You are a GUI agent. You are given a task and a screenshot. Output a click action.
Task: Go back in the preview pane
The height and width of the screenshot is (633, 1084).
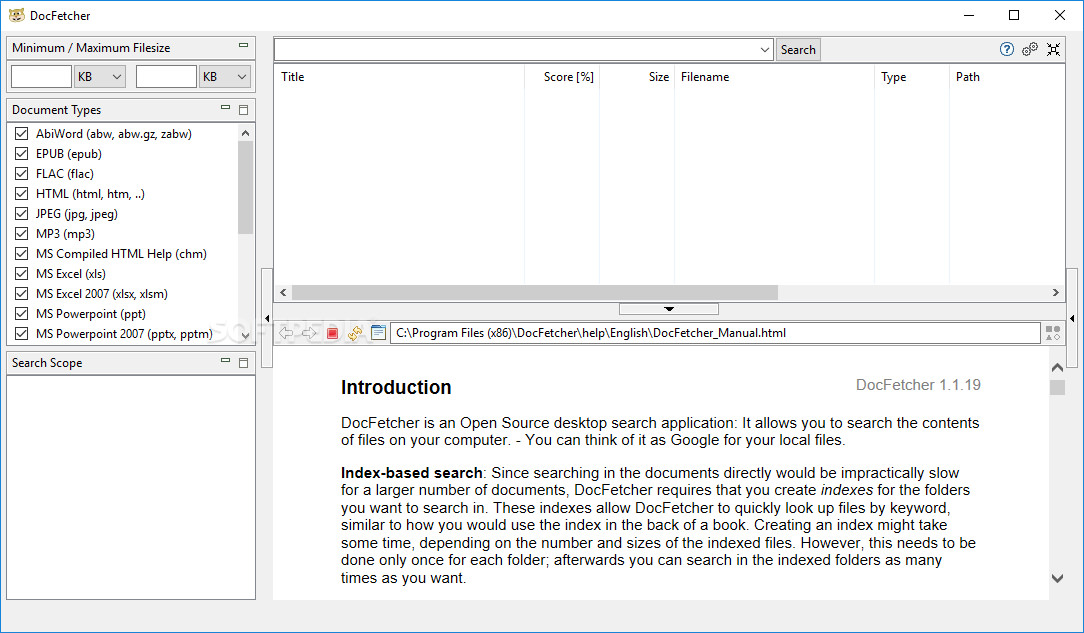point(288,332)
